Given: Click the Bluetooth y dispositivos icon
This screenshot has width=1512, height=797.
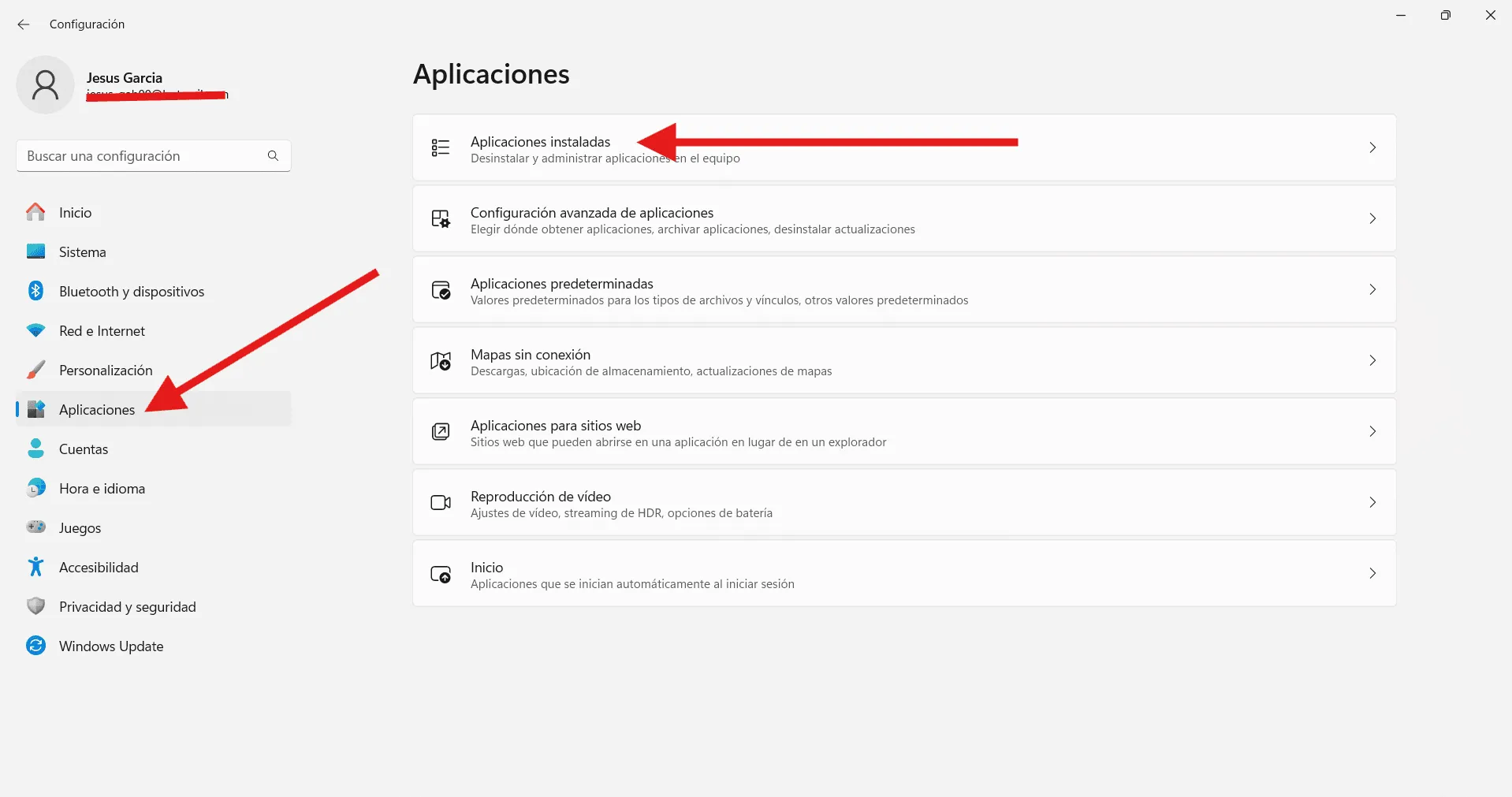Looking at the screenshot, I should click(x=35, y=291).
